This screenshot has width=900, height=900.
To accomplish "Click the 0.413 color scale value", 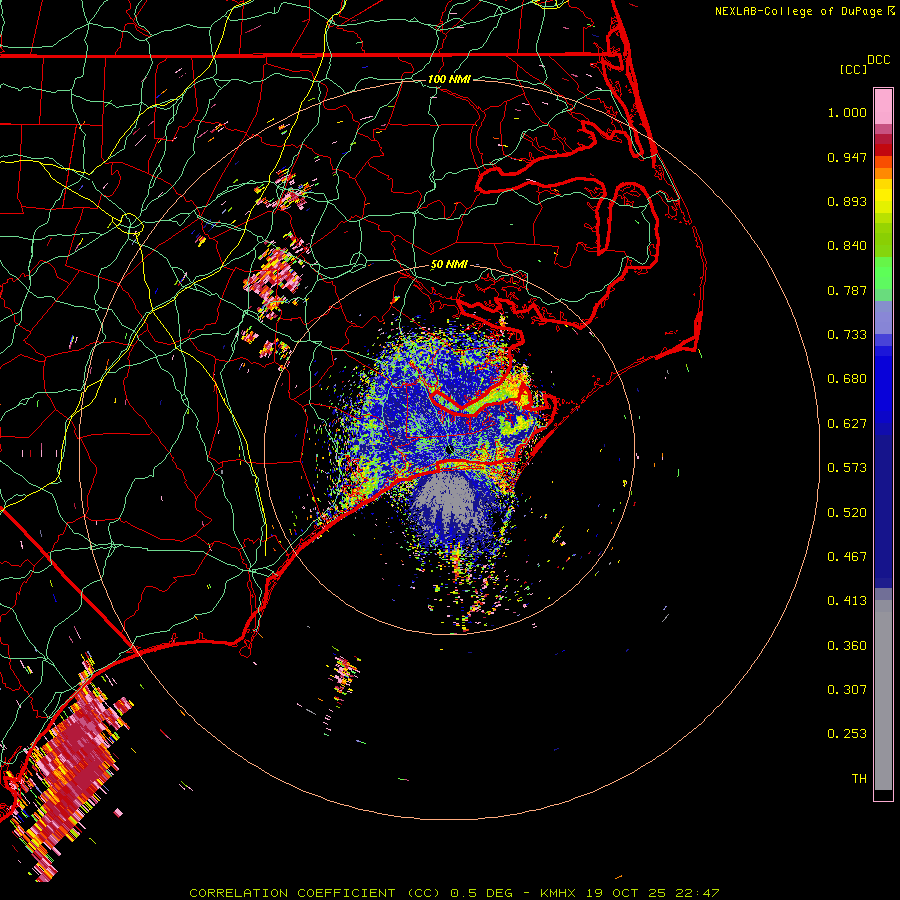I will point(847,601).
